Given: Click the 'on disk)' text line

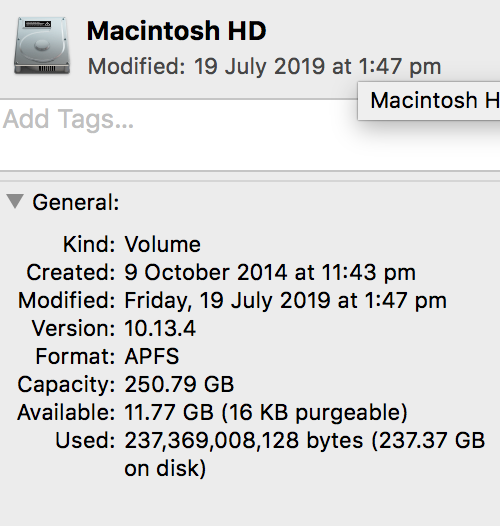Looking at the screenshot, I should [165, 468].
